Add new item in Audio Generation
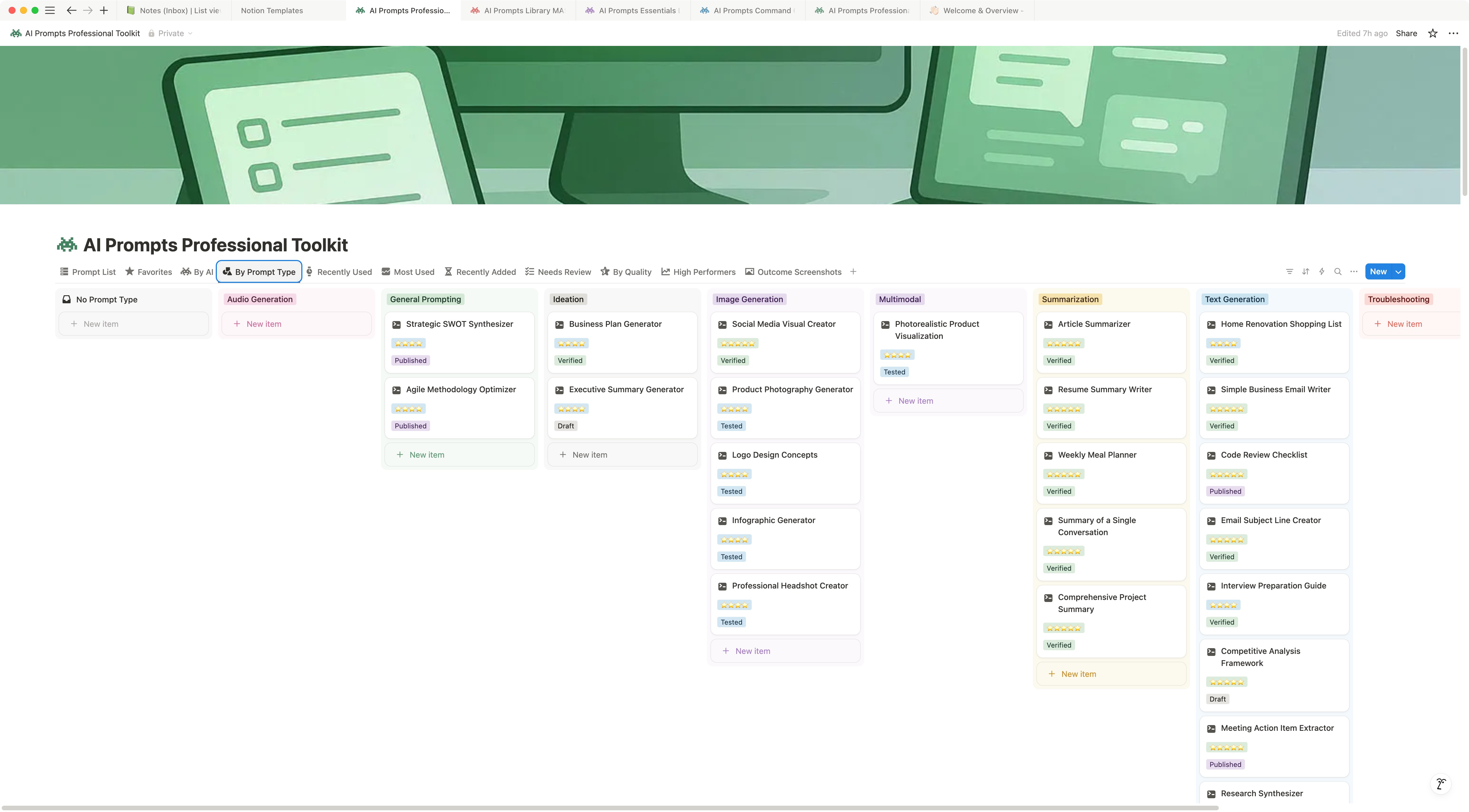 [297, 324]
